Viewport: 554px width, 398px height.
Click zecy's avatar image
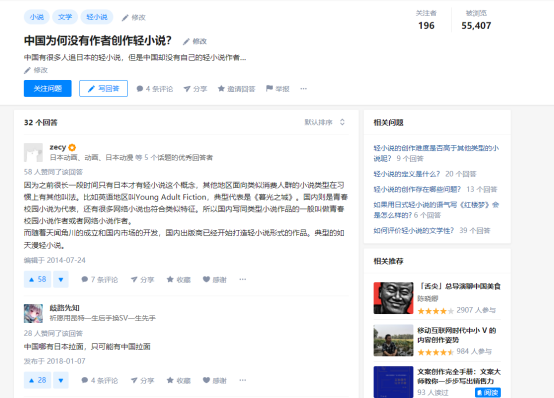[x=33, y=152]
